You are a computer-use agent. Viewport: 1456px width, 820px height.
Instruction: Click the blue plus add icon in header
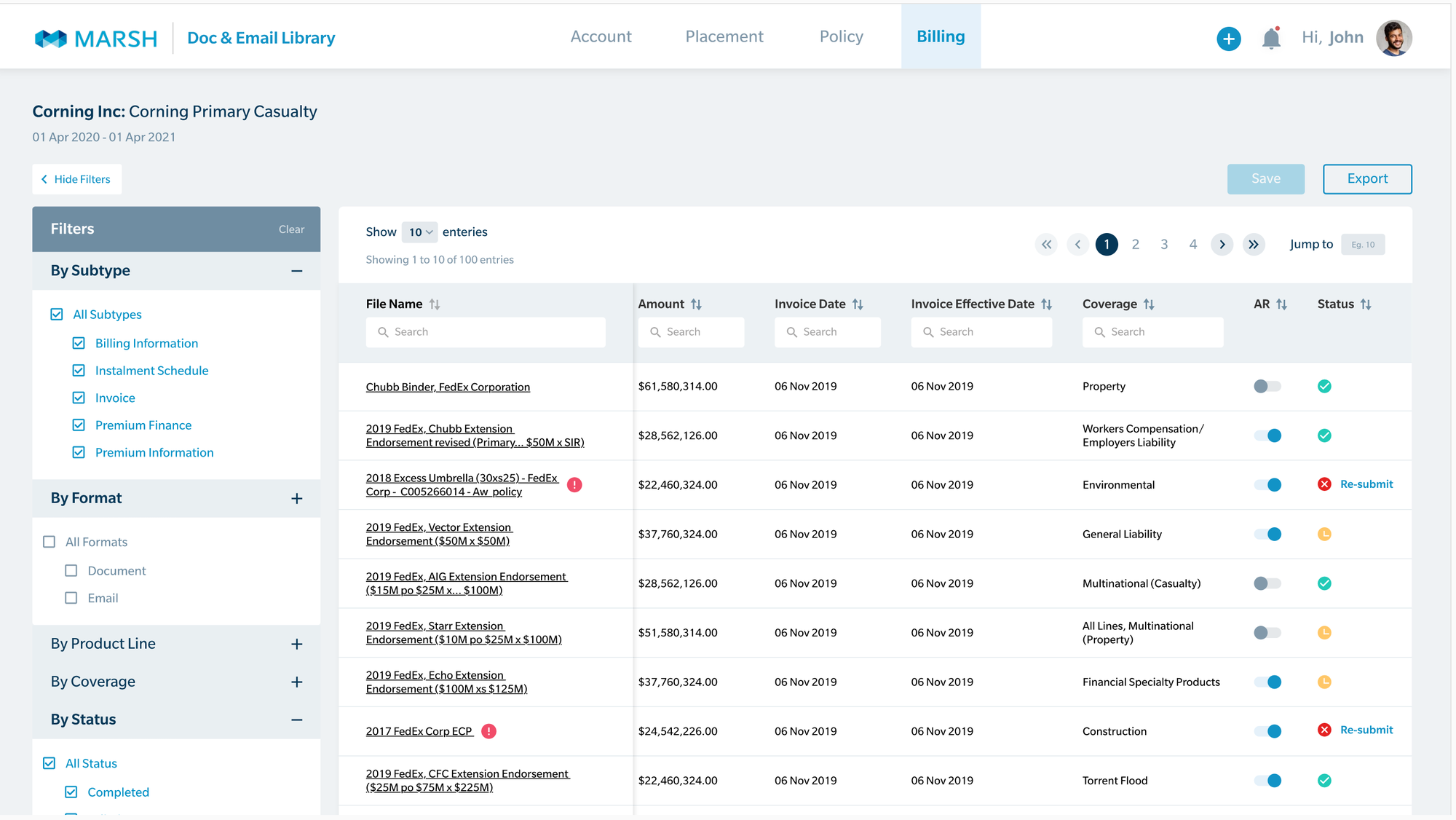click(1229, 39)
